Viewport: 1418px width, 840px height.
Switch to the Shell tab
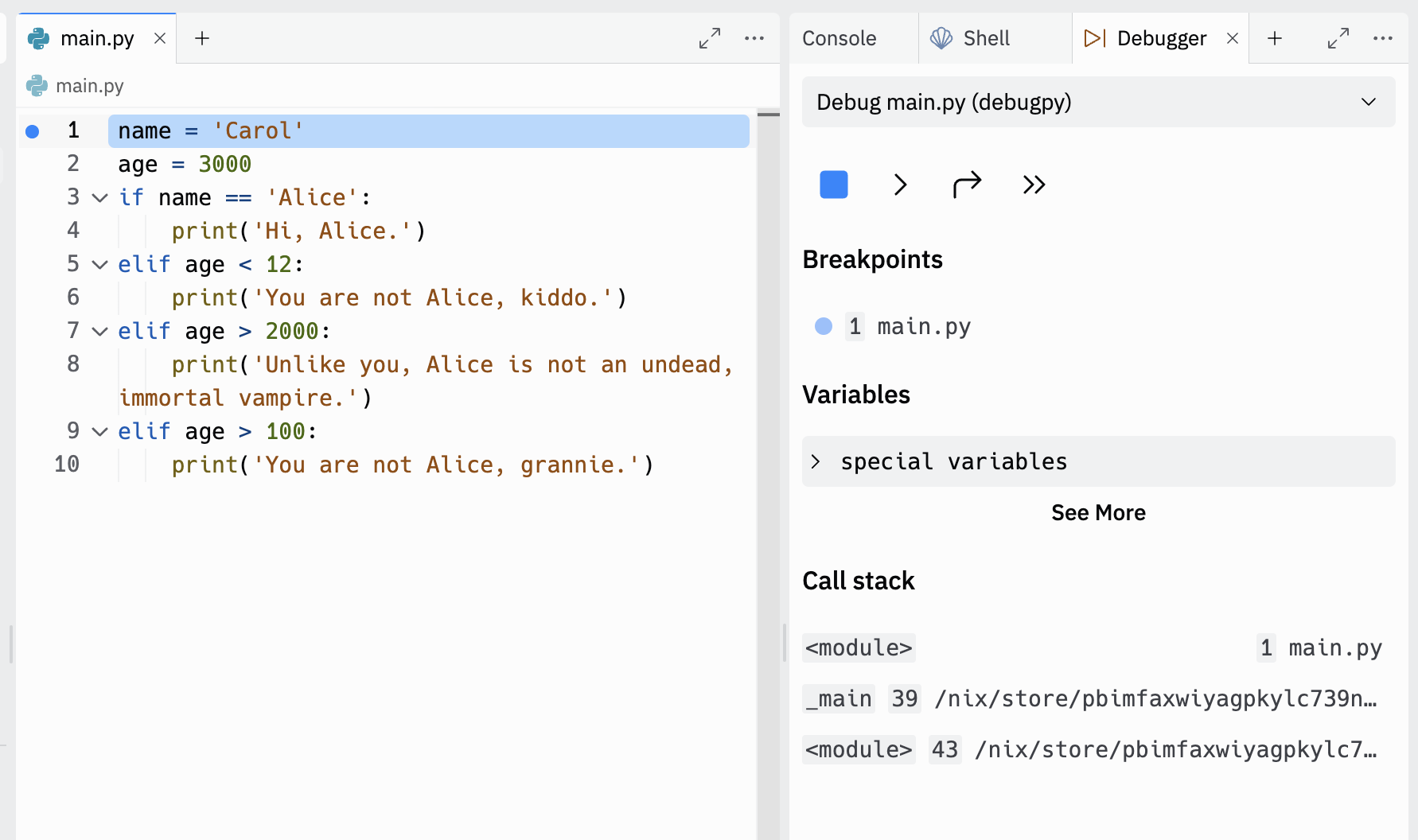pos(986,38)
